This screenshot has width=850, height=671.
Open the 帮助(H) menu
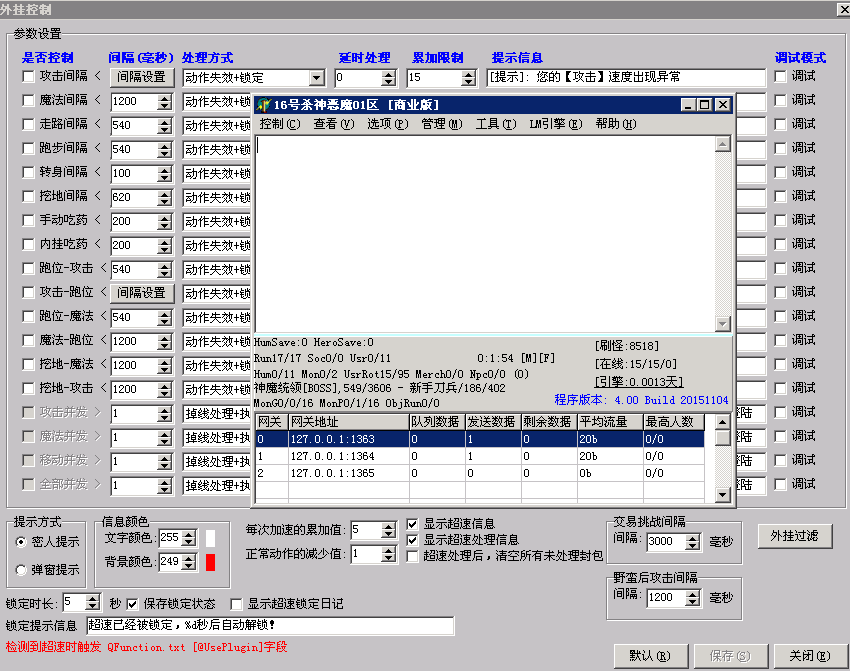tap(616, 124)
